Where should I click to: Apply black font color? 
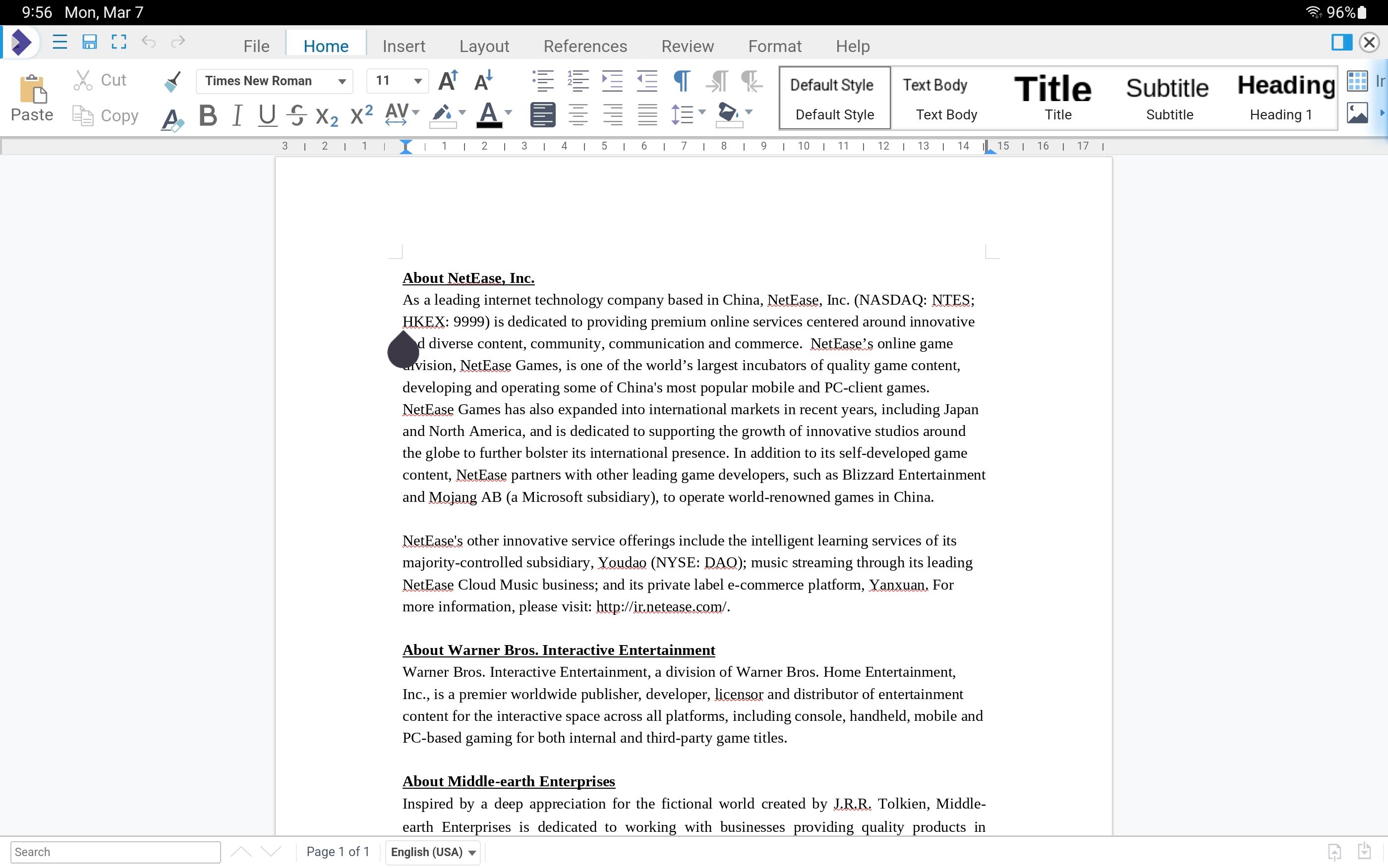click(x=489, y=115)
